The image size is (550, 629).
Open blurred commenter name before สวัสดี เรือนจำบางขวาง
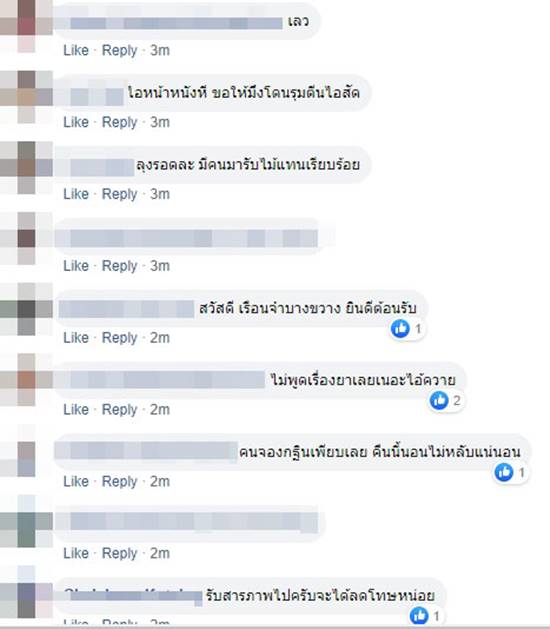[x=126, y=309]
